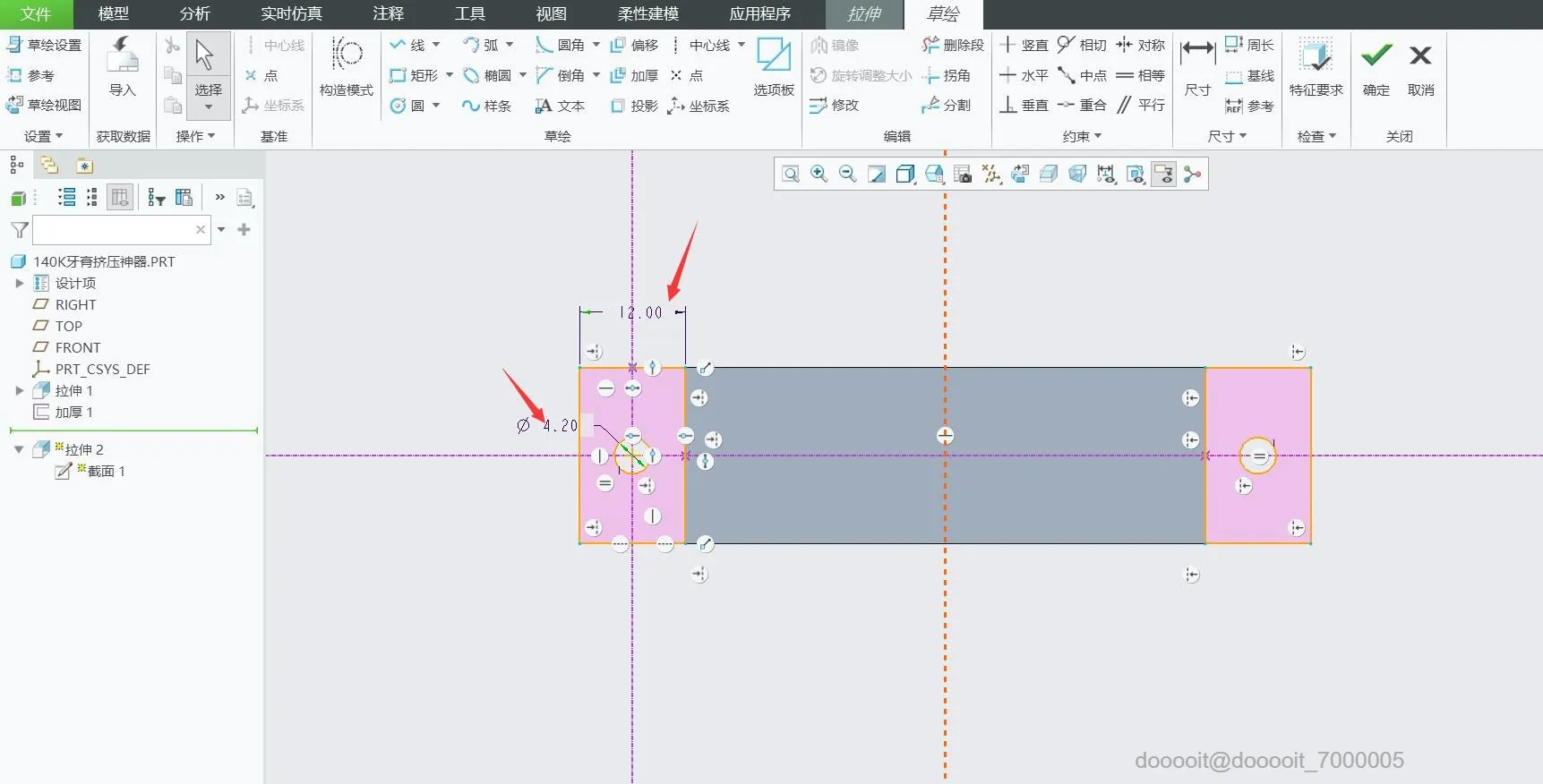The width and height of the screenshot is (1543, 784).
Task: Select the Thicken (加厚) sketch tool
Action: point(634,75)
